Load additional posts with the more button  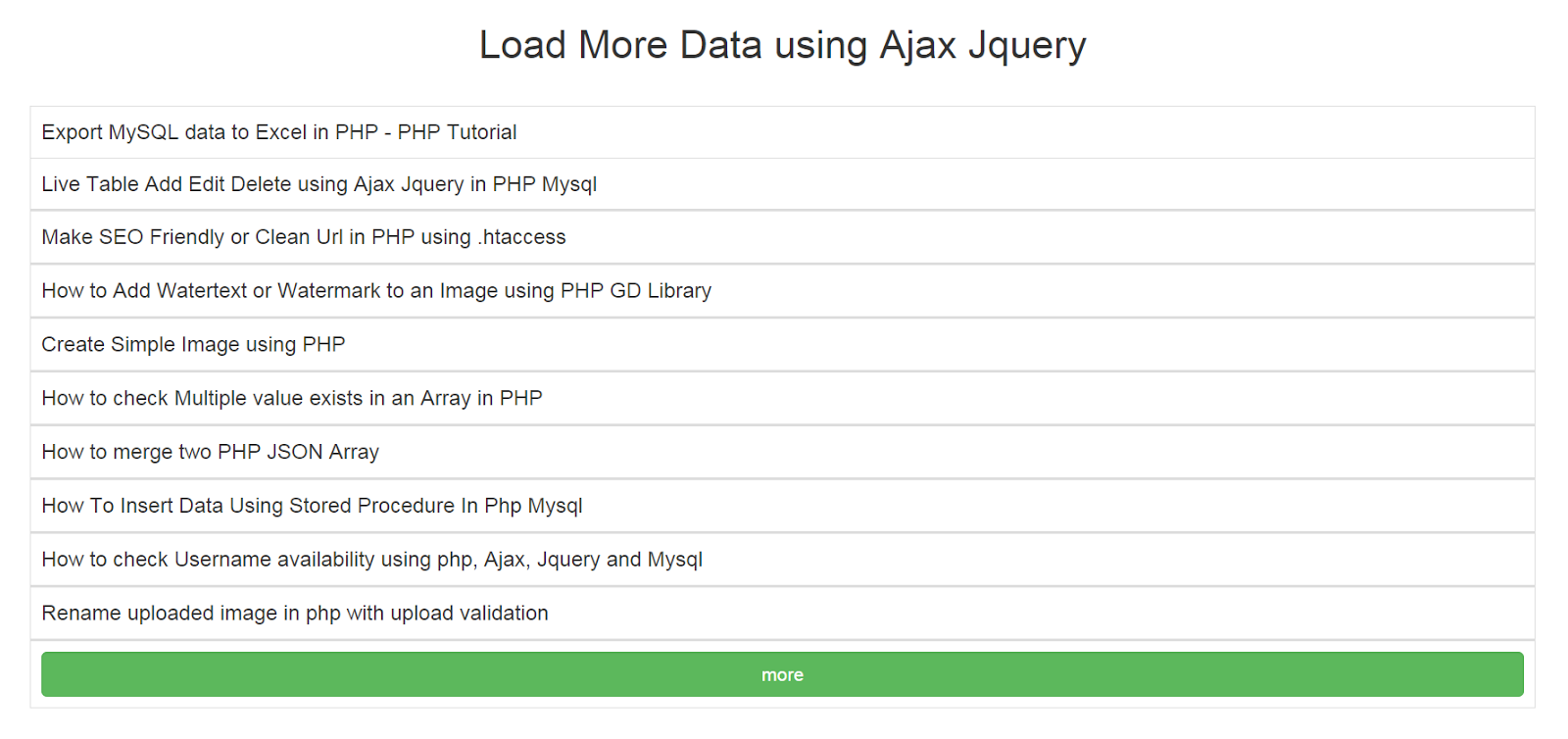point(782,674)
